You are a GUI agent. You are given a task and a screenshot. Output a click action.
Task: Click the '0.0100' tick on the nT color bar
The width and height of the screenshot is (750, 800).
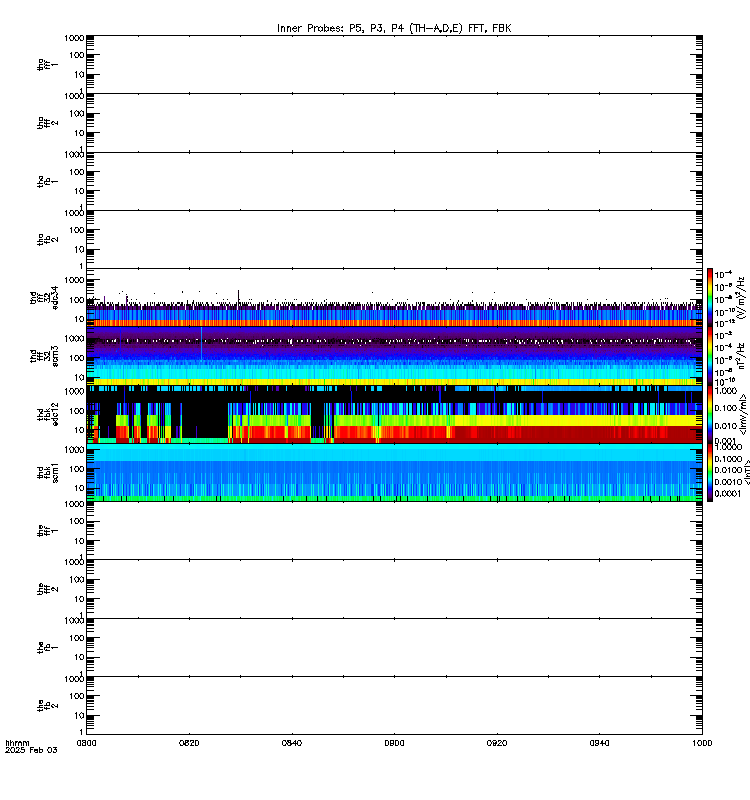point(728,470)
